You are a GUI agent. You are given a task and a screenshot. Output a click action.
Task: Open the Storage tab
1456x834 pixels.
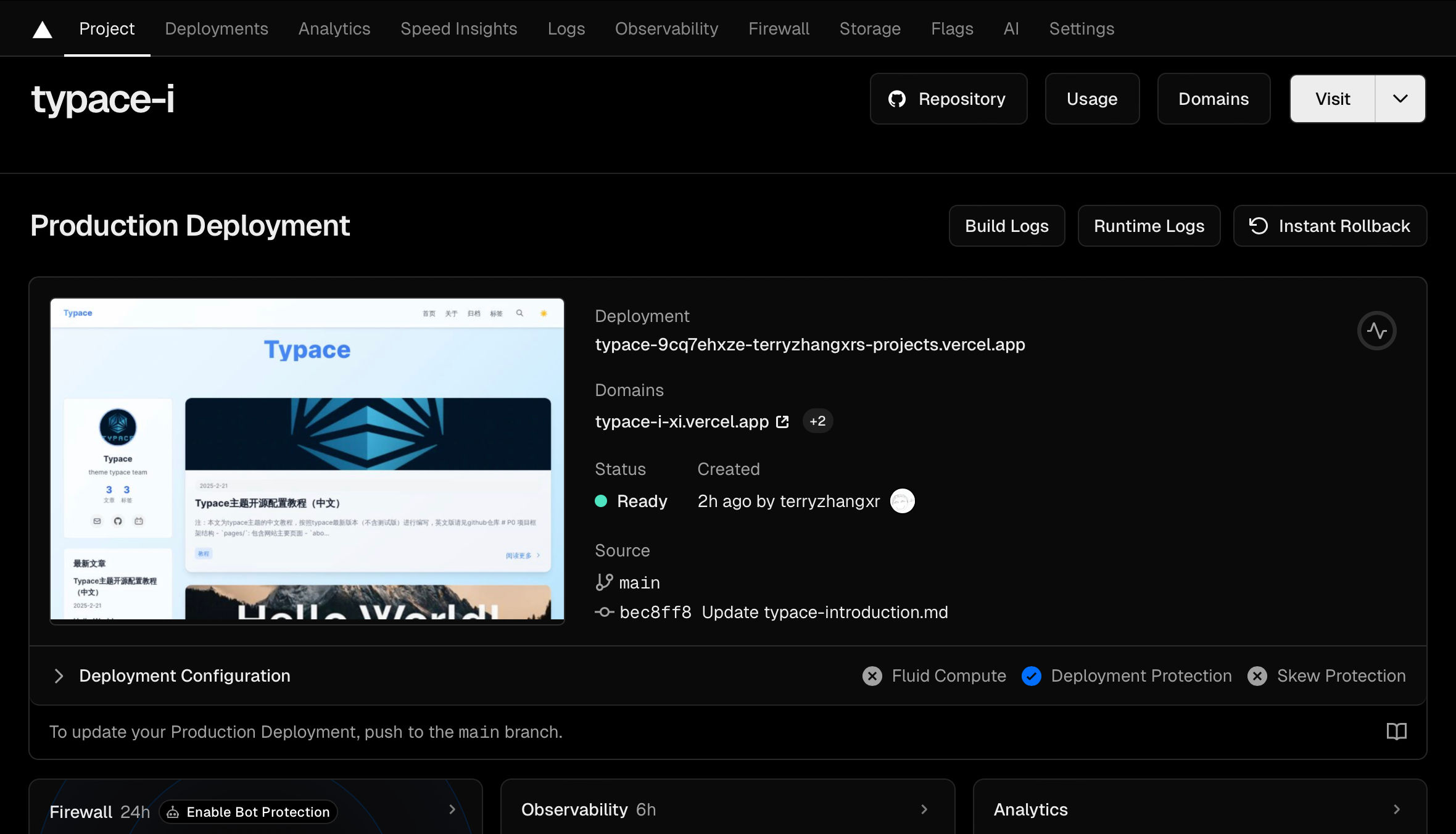(870, 28)
